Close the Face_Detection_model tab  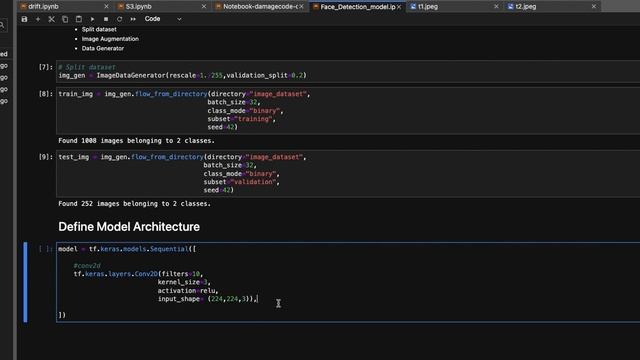[x=399, y=7]
